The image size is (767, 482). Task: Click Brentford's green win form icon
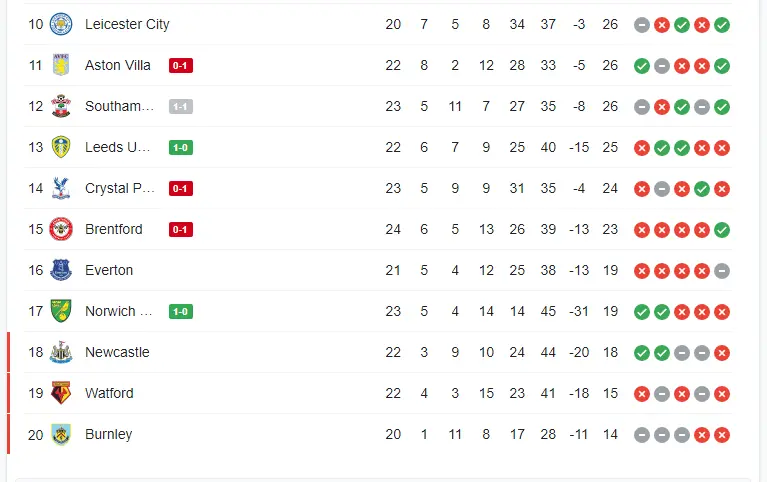722,229
